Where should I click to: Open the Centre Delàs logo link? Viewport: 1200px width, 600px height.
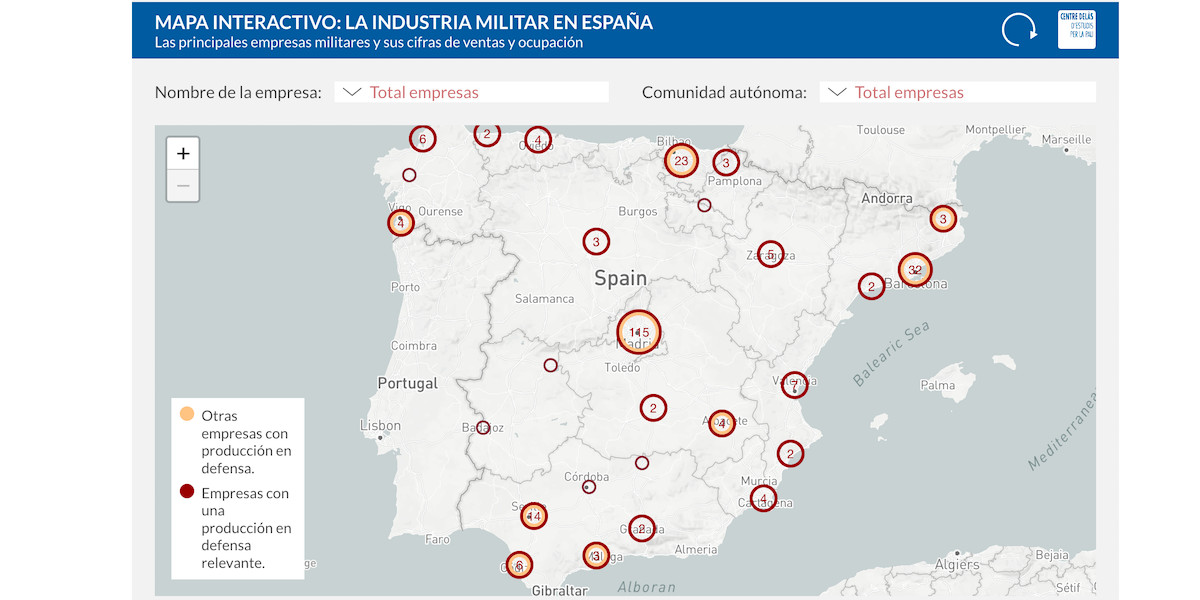point(1077,29)
